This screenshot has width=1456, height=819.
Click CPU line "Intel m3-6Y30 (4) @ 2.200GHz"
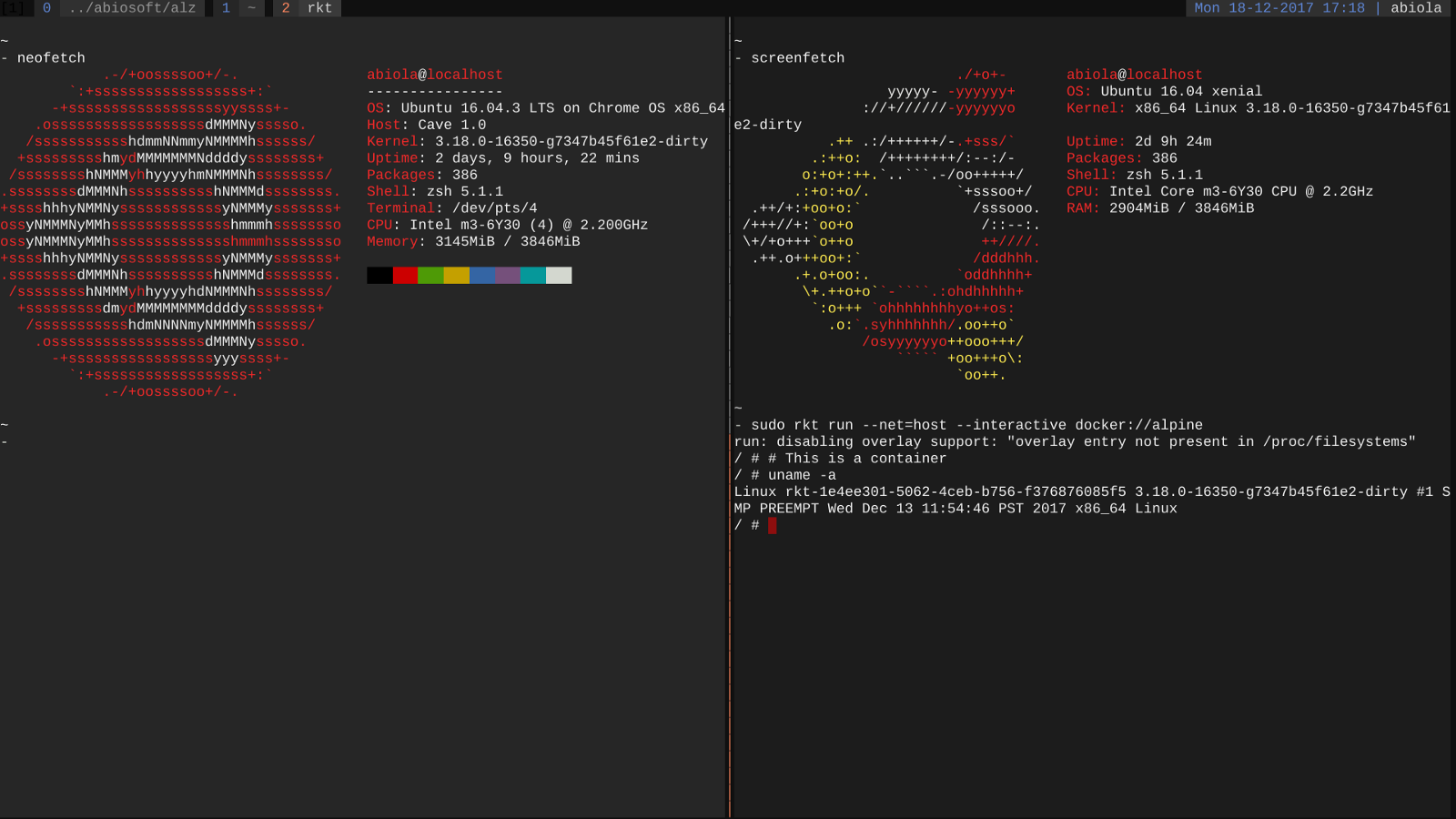tap(508, 225)
